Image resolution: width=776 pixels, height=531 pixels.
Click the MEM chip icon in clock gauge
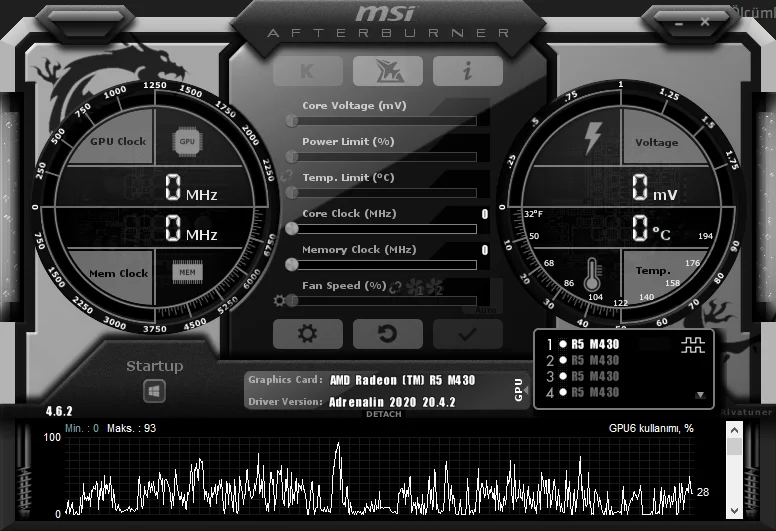pos(187,272)
